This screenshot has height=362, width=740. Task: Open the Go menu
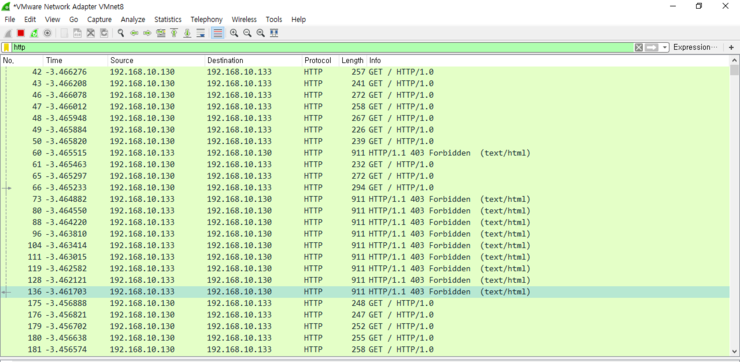click(x=74, y=19)
